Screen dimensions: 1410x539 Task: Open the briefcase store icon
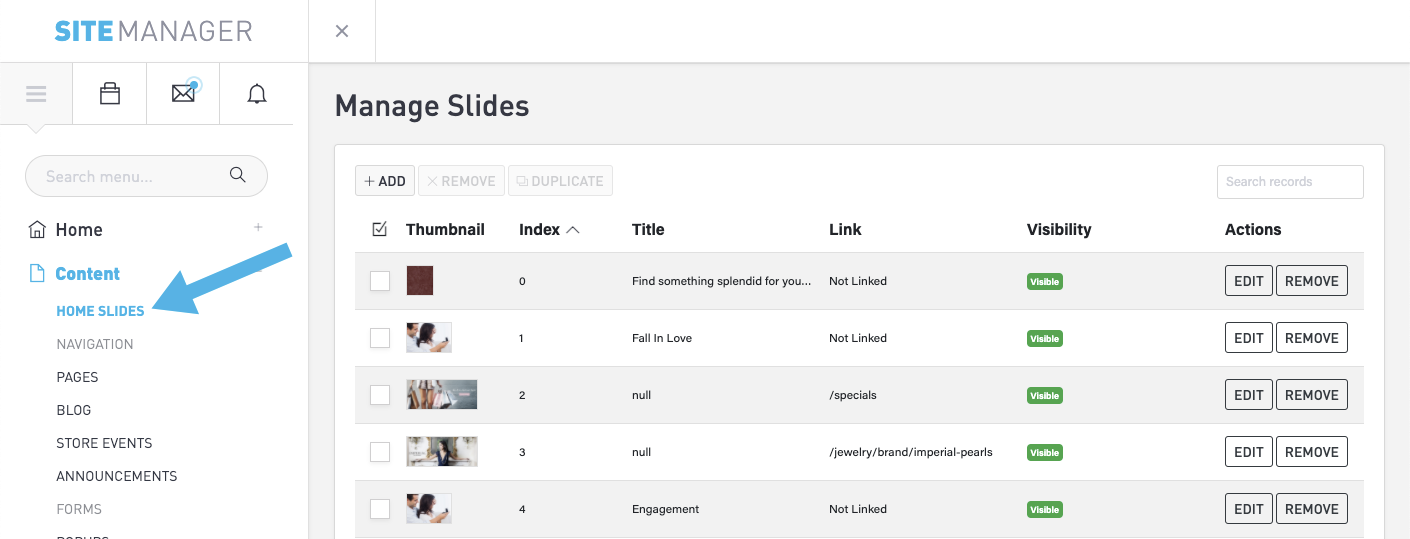110,94
